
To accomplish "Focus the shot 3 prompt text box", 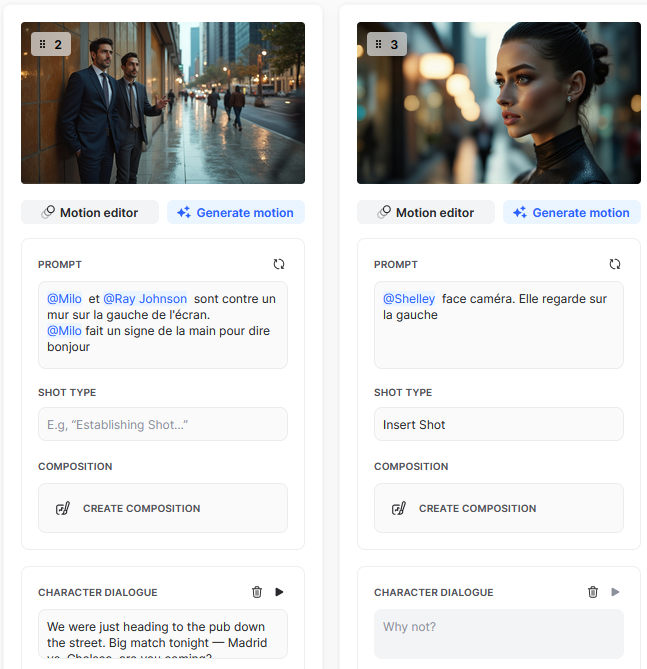I will pyautogui.click(x=499, y=325).
